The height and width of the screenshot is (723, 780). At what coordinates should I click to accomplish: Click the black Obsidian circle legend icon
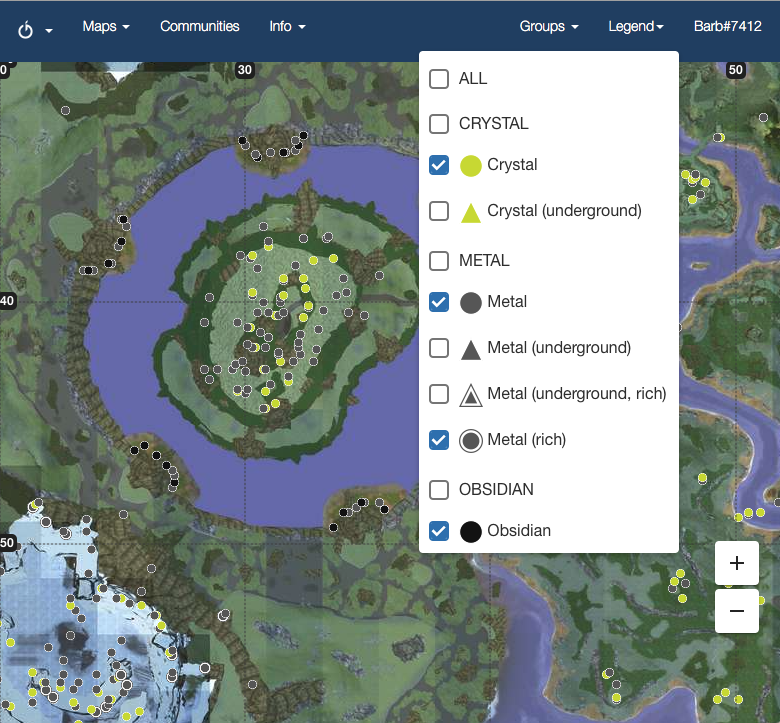coord(471,532)
